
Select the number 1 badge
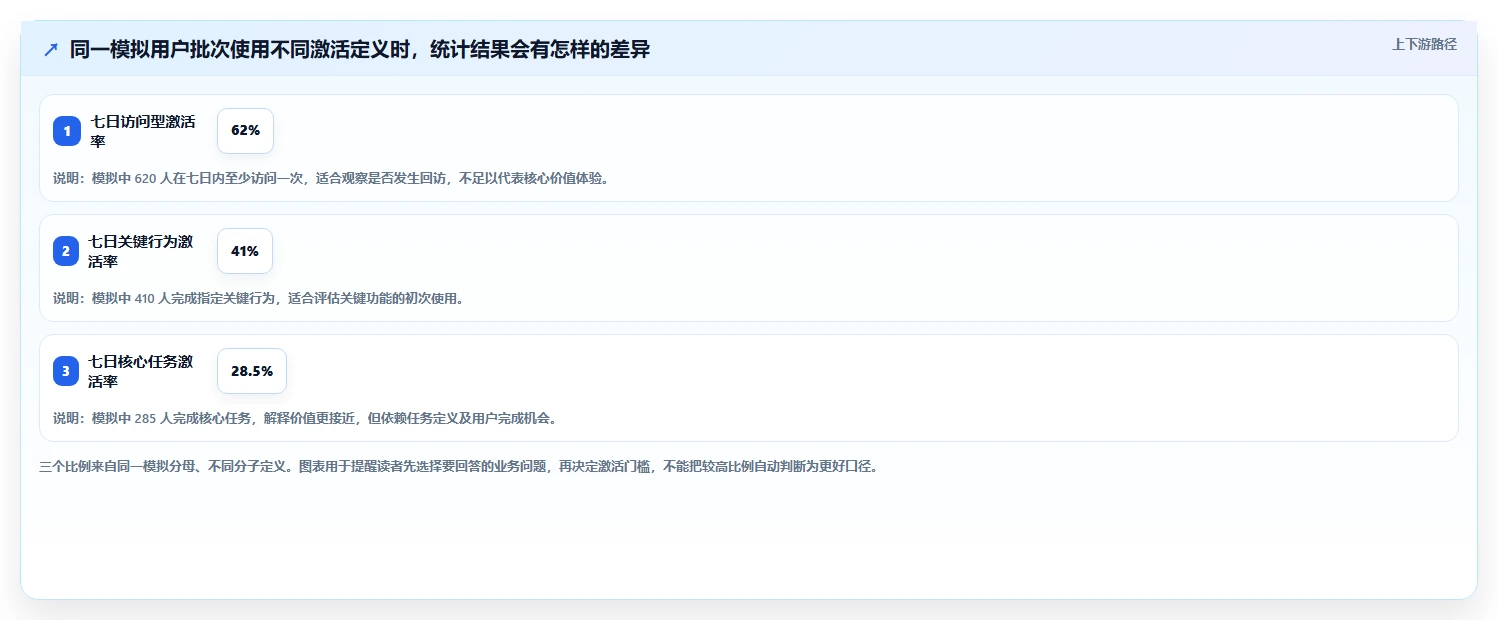pyautogui.click(x=67, y=131)
